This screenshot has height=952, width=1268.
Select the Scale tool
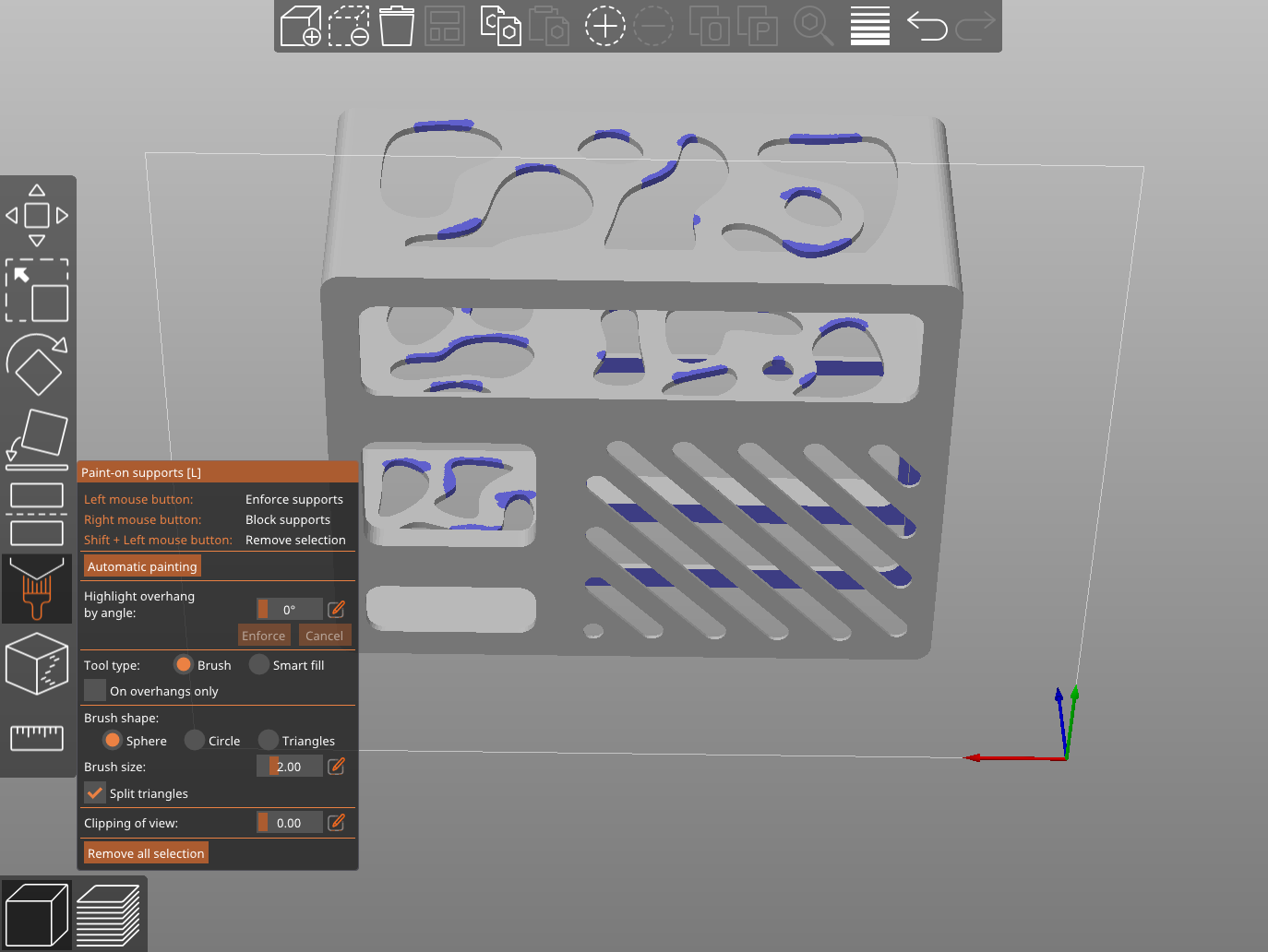pyautogui.click(x=37, y=290)
